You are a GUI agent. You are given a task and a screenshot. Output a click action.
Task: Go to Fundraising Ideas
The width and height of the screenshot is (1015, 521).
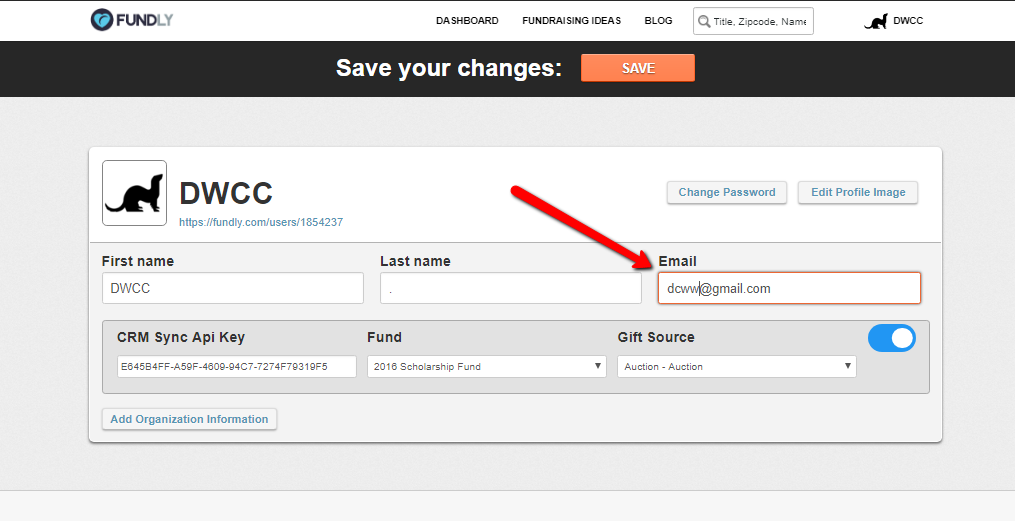point(572,21)
